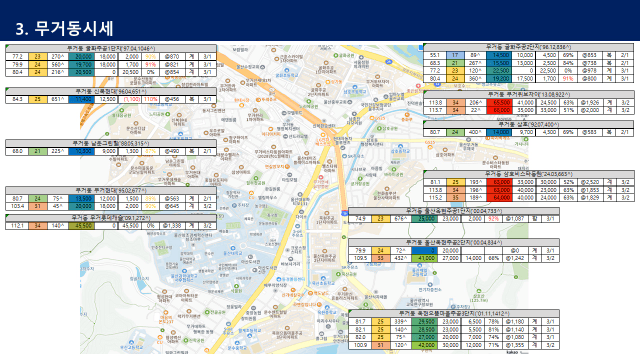Viewport: 640px width, 360px height.
Task: Click the '@2,520' cell
Action: click(x=590, y=182)
